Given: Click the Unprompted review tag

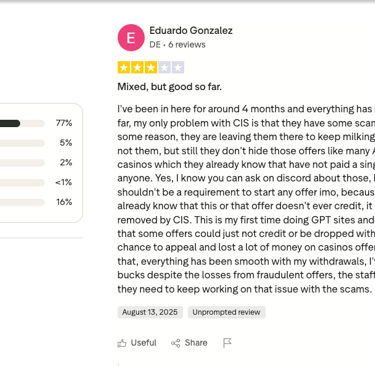Looking at the screenshot, I should (x=226, y=312).
